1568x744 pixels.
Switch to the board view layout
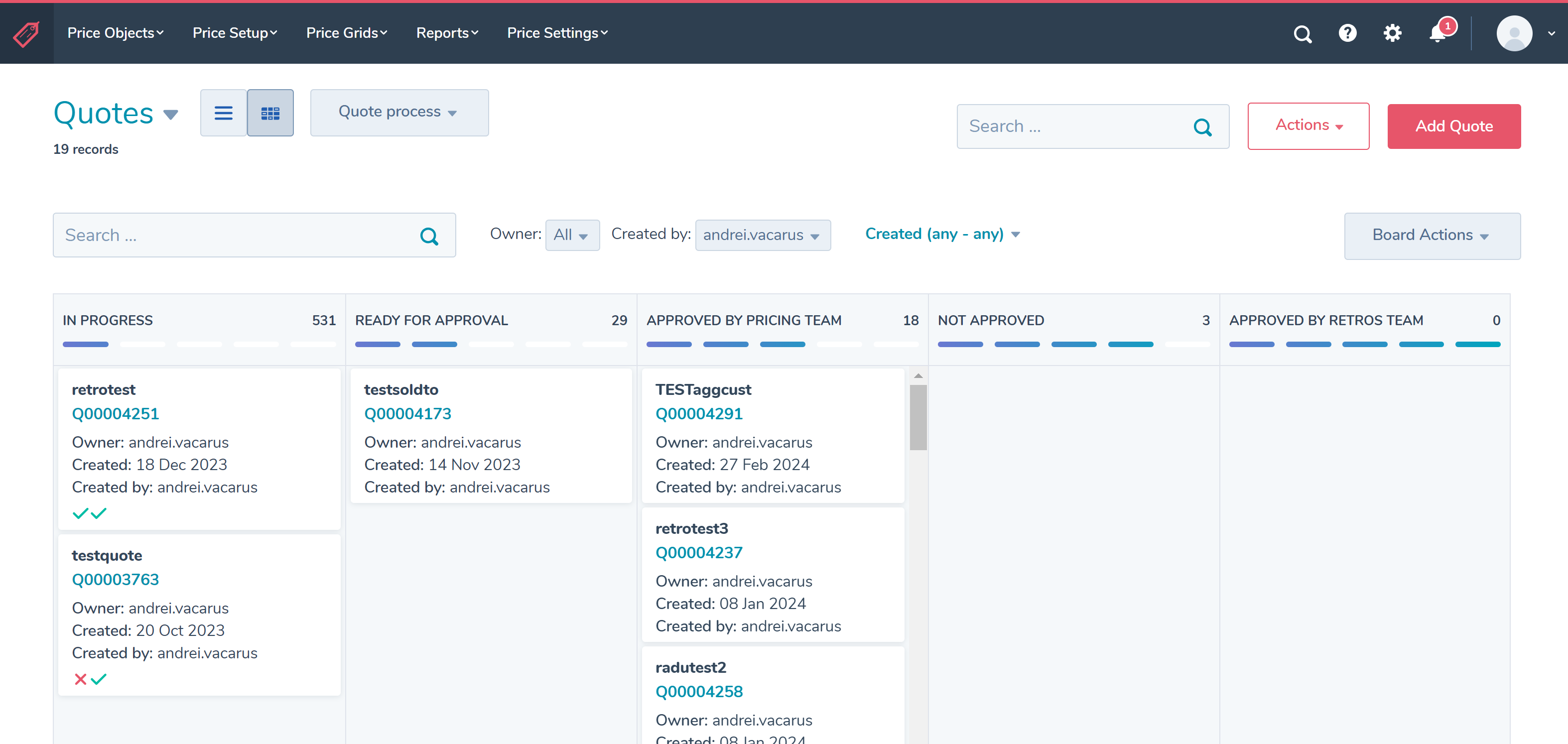(x=270, y=113)
